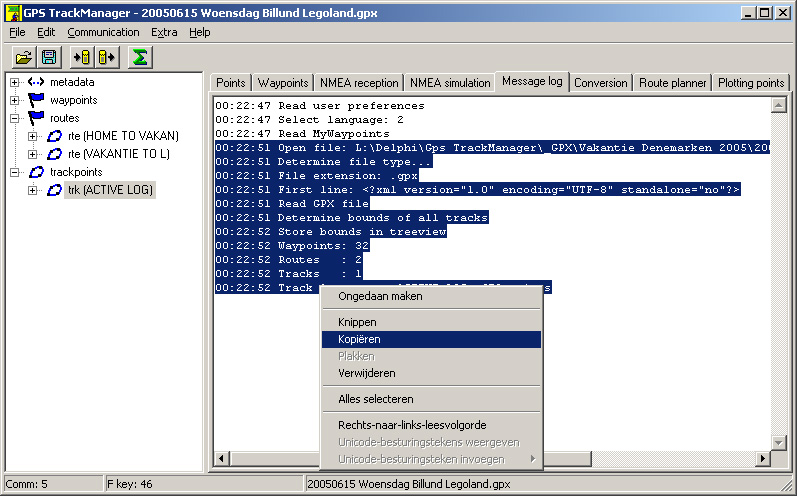Click the green sigma summary toolbar icon
797x496 pixels.
[141, 57]
